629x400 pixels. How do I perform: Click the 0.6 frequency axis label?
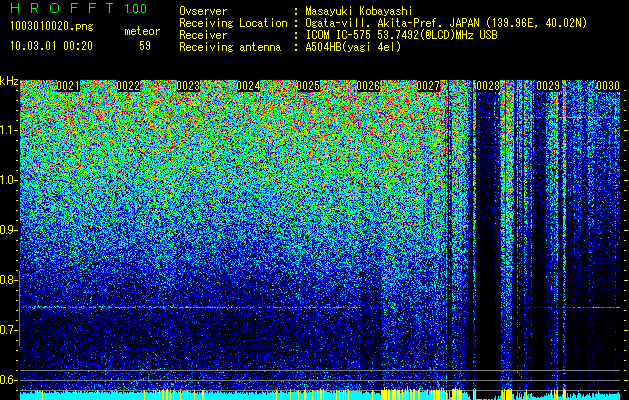(x=8, y=380)
